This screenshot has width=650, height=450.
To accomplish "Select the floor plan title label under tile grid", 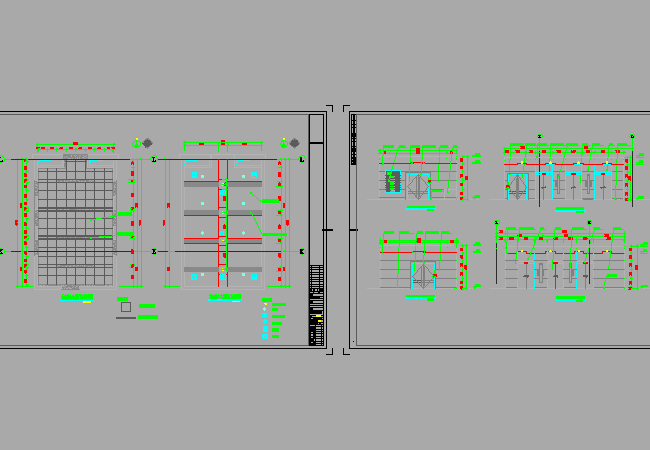I will pos(76,297).
